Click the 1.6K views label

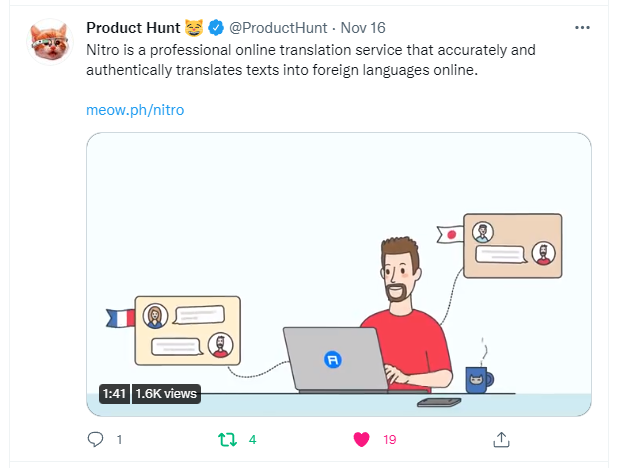(166, 394)
